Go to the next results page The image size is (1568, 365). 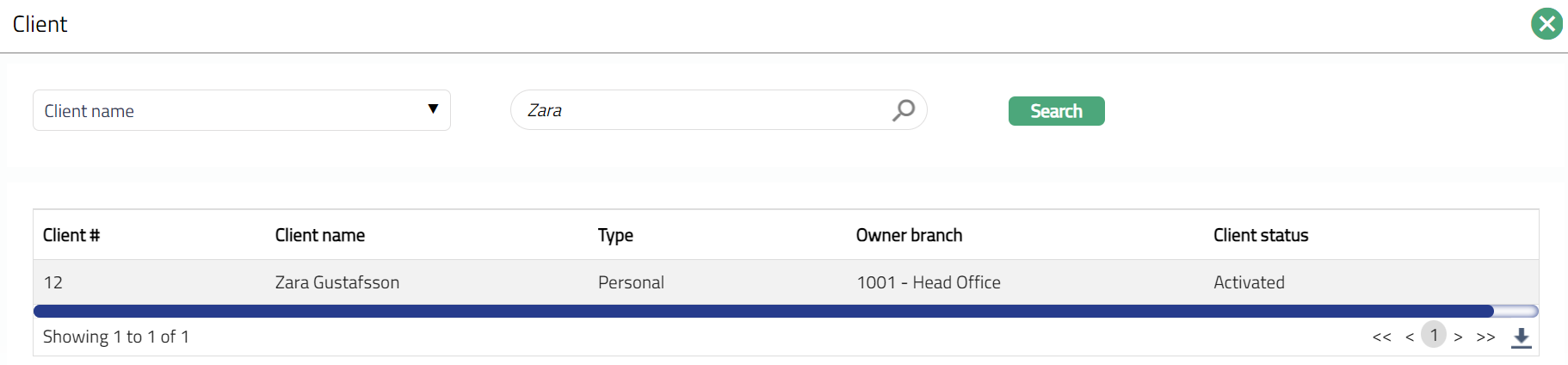1458,337
